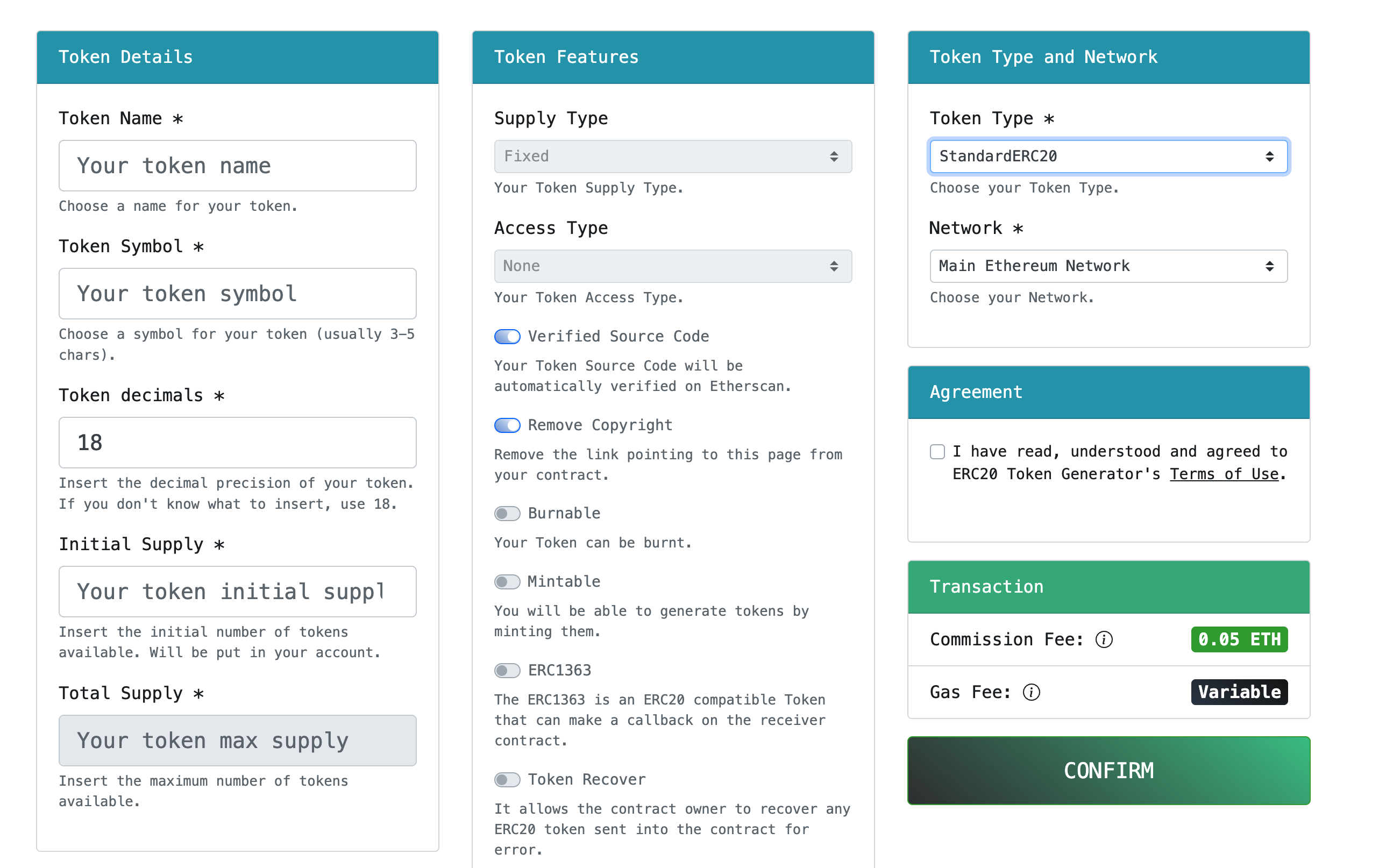
Task: Check the Terms of Use agreement checkbox
Action: tap(937, 452)
